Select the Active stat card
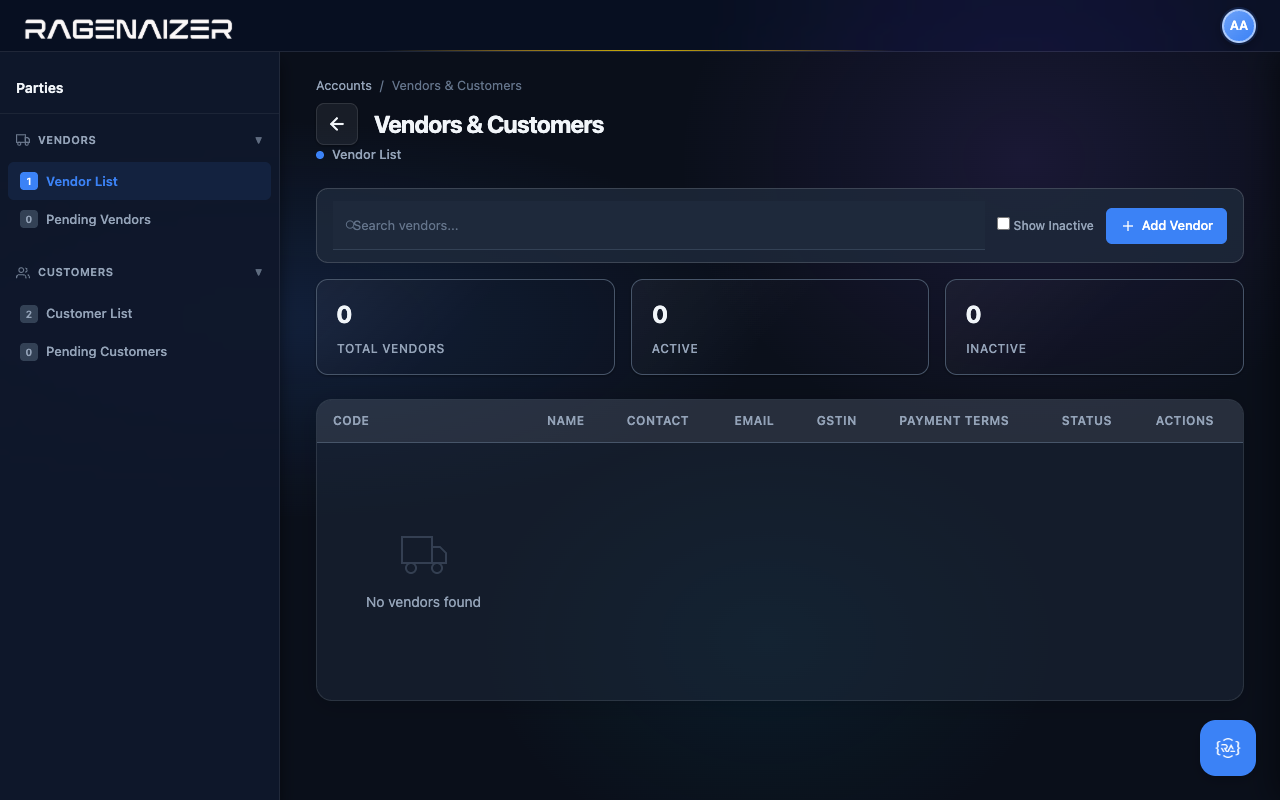 780,327
